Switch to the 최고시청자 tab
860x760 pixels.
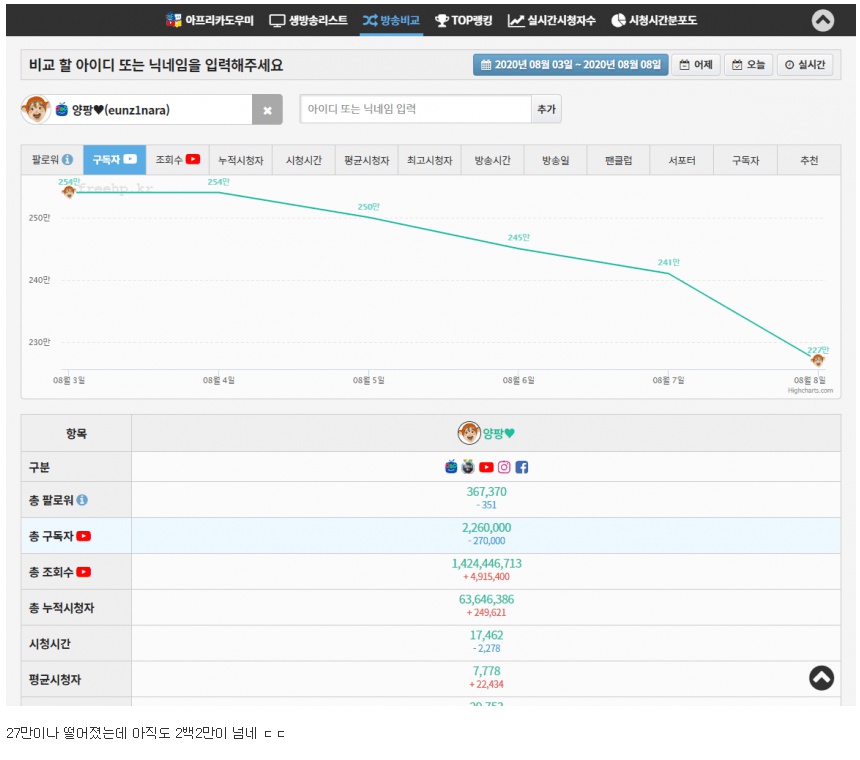429,160
